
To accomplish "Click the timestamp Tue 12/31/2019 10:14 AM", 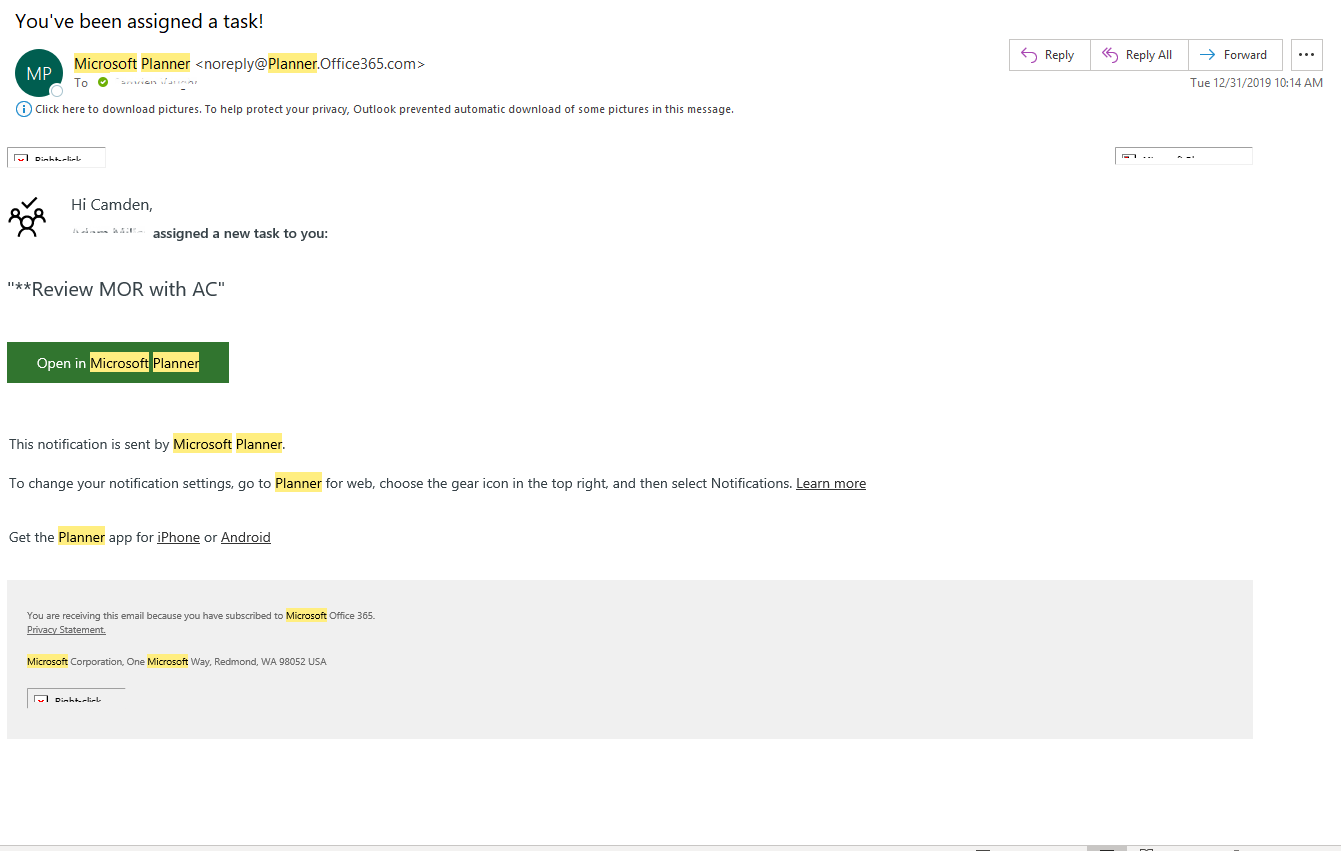I will [x=1256, y=83].
